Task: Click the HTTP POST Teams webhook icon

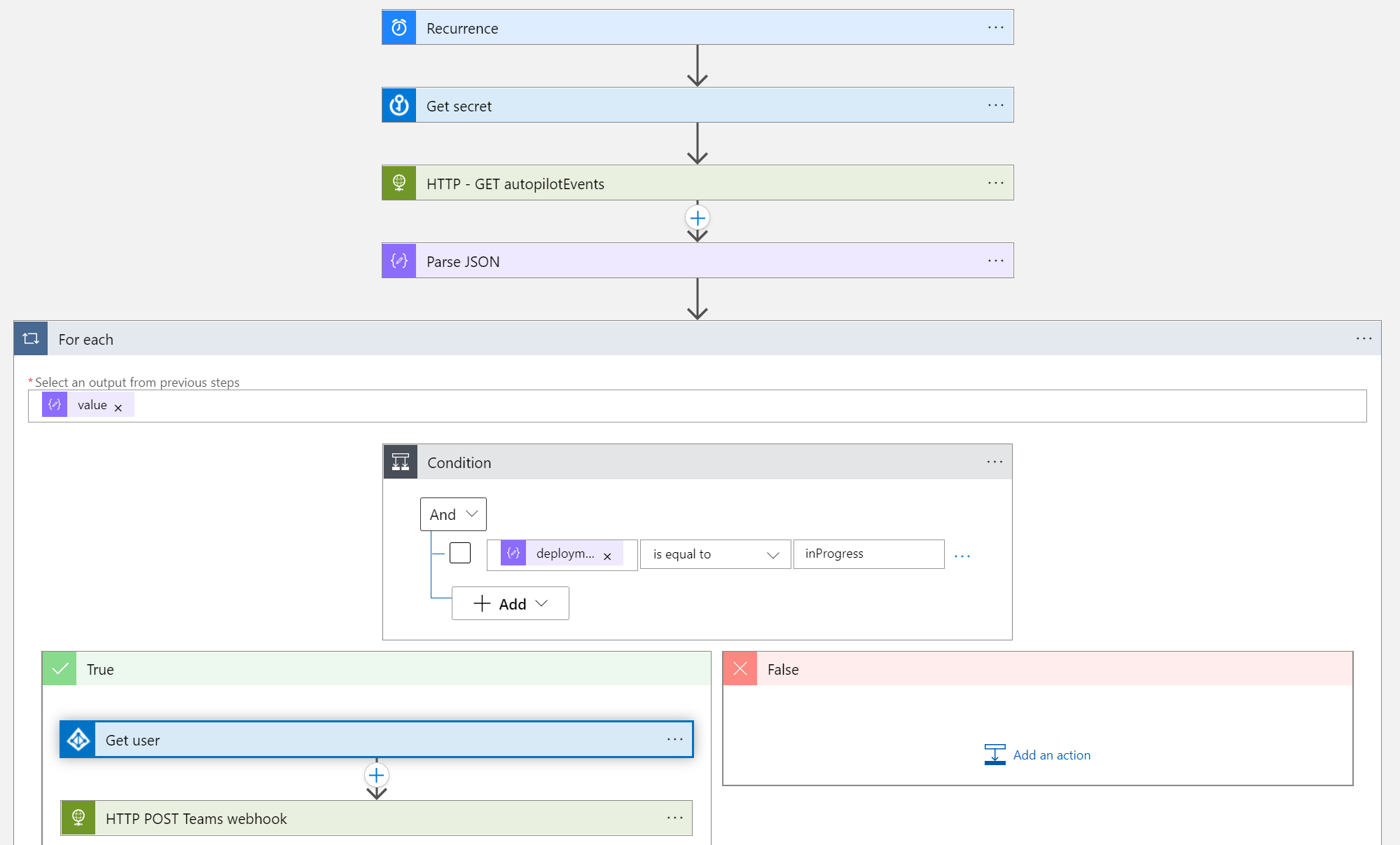Action: click(78, 818)
